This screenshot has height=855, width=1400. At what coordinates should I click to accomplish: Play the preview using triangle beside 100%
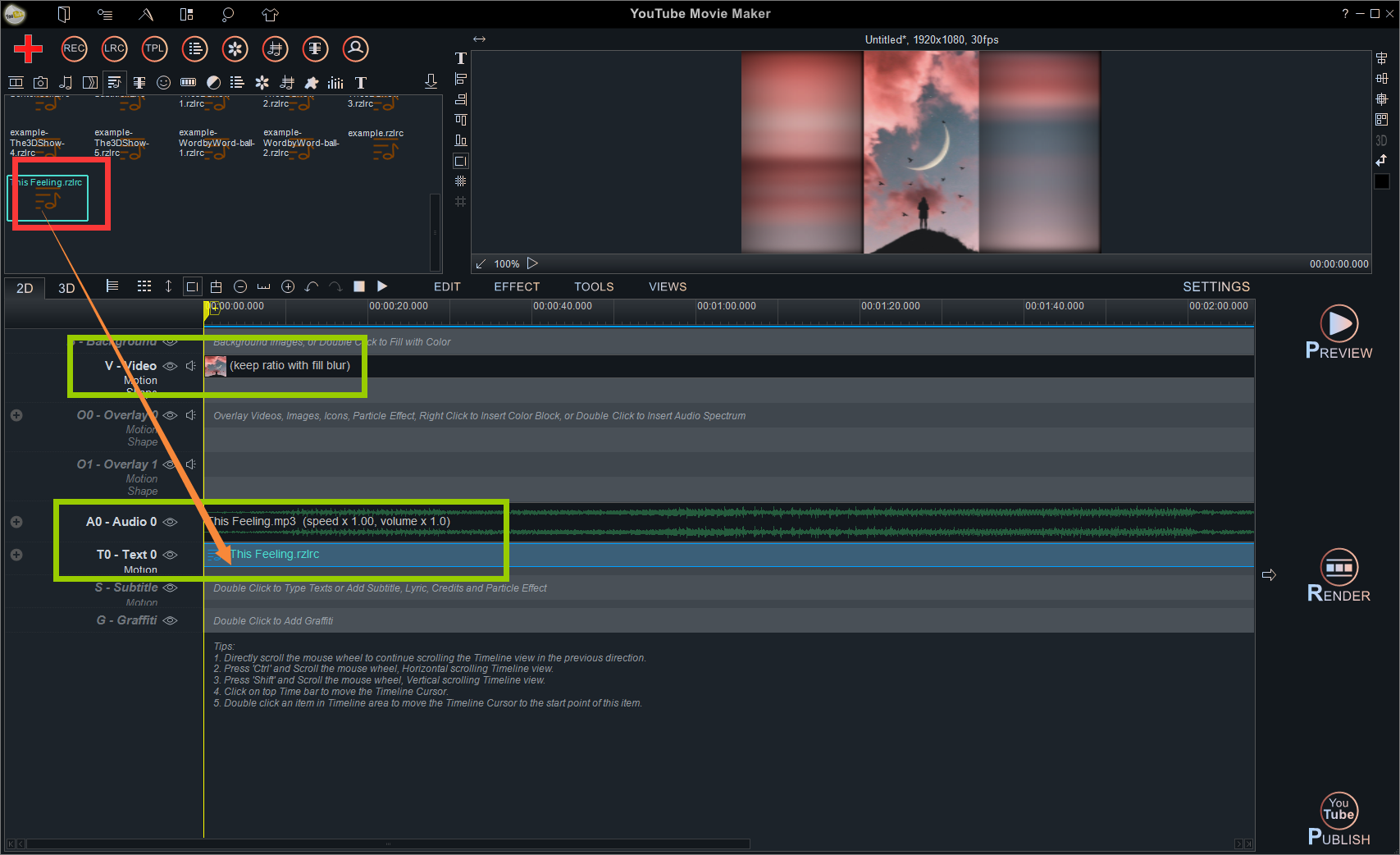point(532,263)
